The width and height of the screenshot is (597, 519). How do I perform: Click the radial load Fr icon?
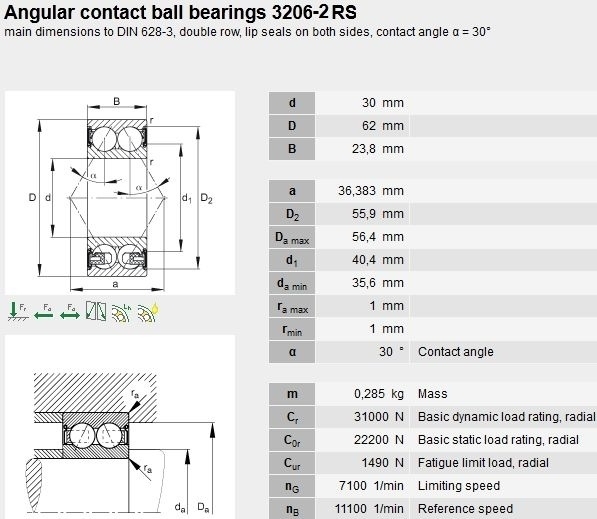point(18,312)
